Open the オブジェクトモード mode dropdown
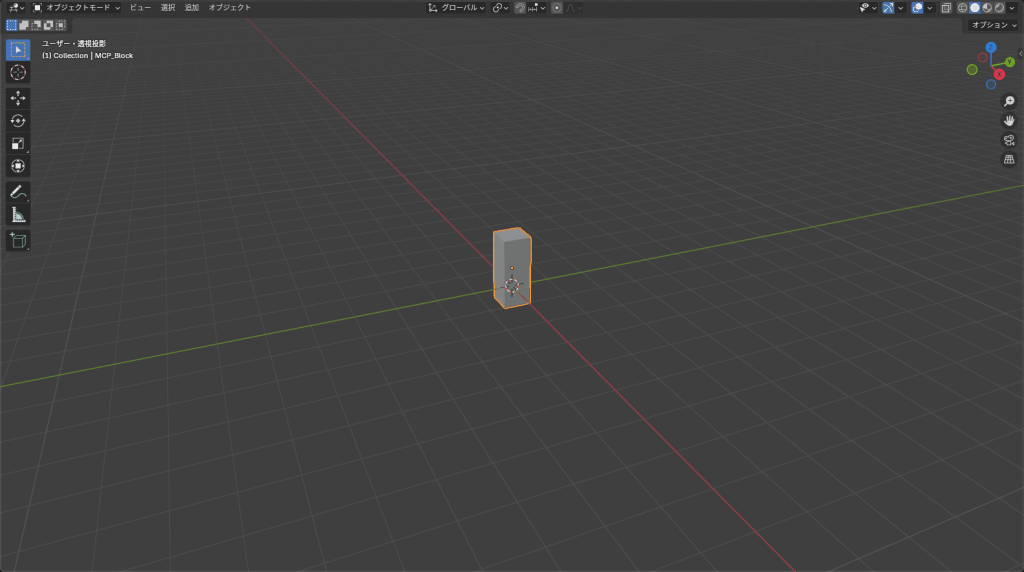 pos(76,8)
